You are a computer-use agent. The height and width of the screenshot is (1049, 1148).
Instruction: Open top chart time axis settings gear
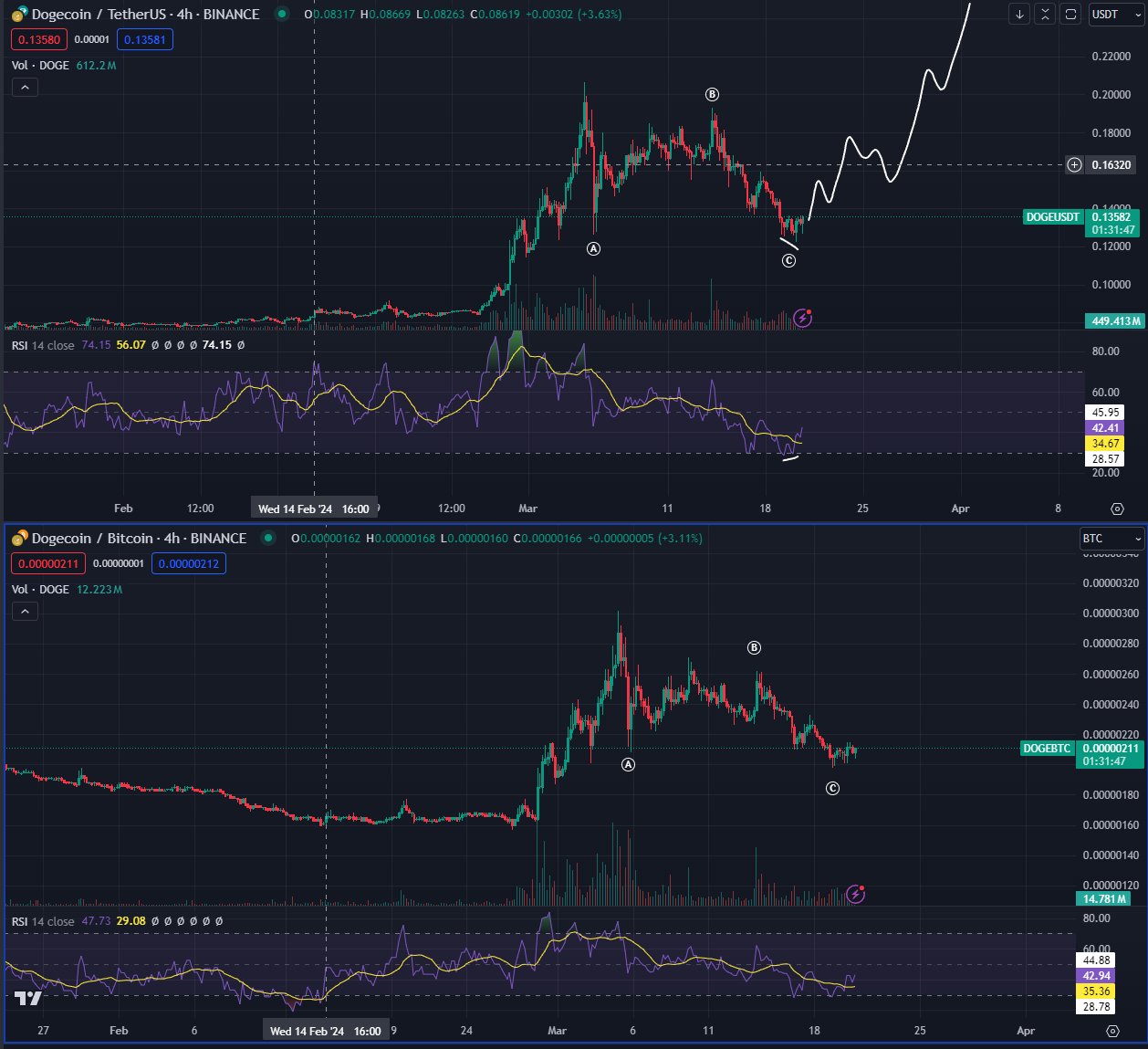tap(1117, 509)
